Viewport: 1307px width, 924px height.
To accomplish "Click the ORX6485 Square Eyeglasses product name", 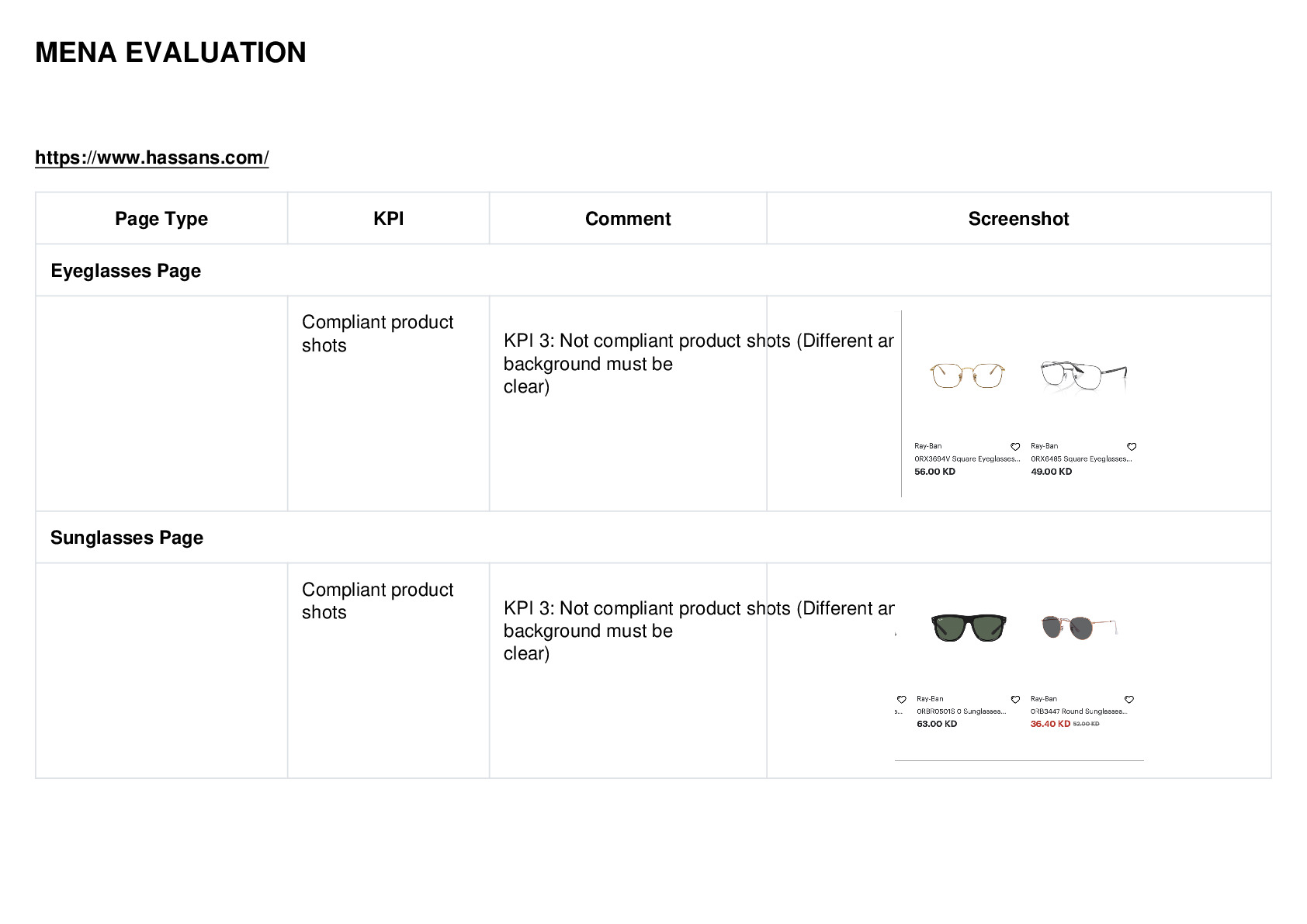I will click(1081, 459).
